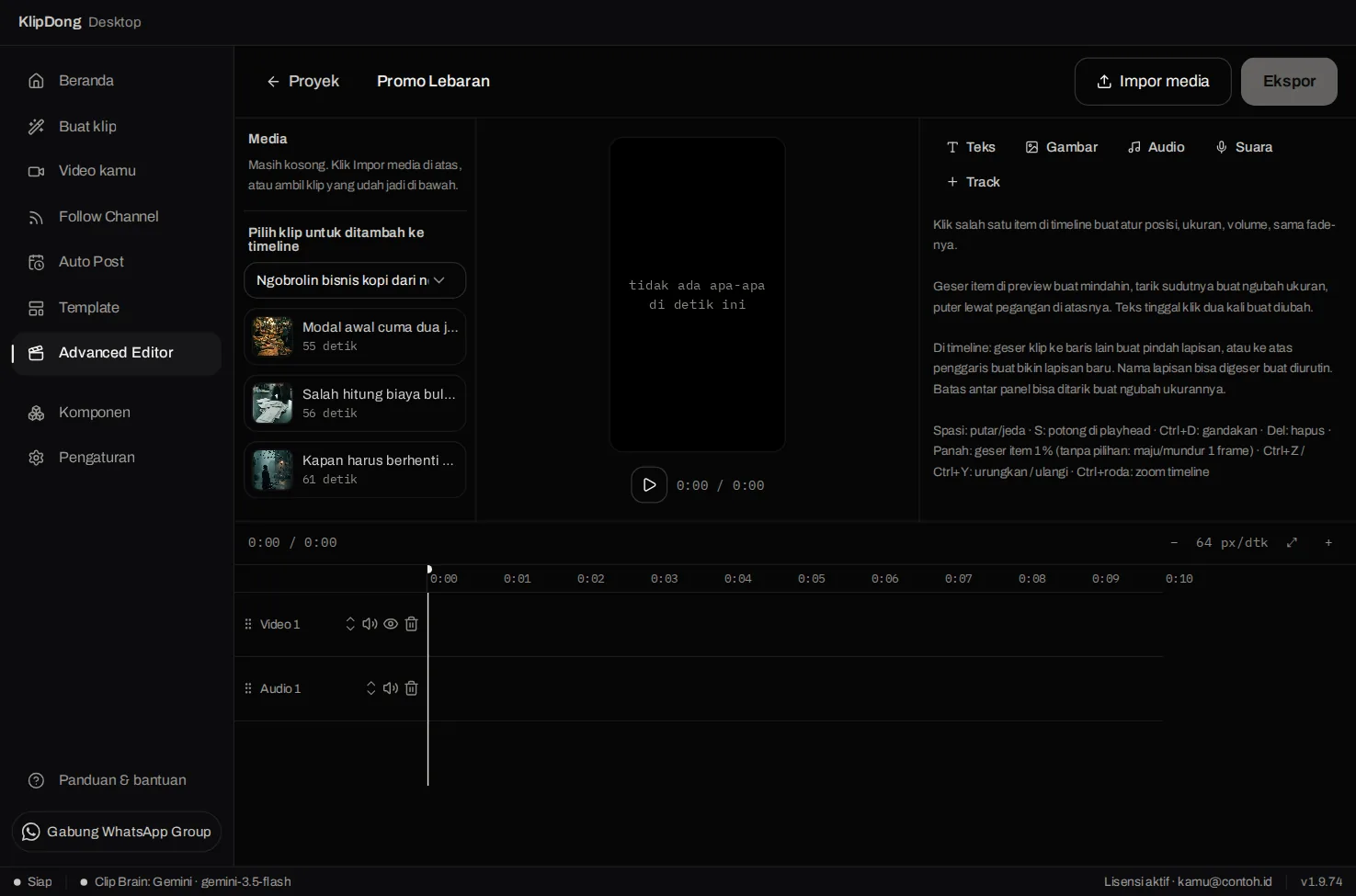The image size is (1356, 896).
Task: Grab the Video 1 track handle
Action: 248,624
